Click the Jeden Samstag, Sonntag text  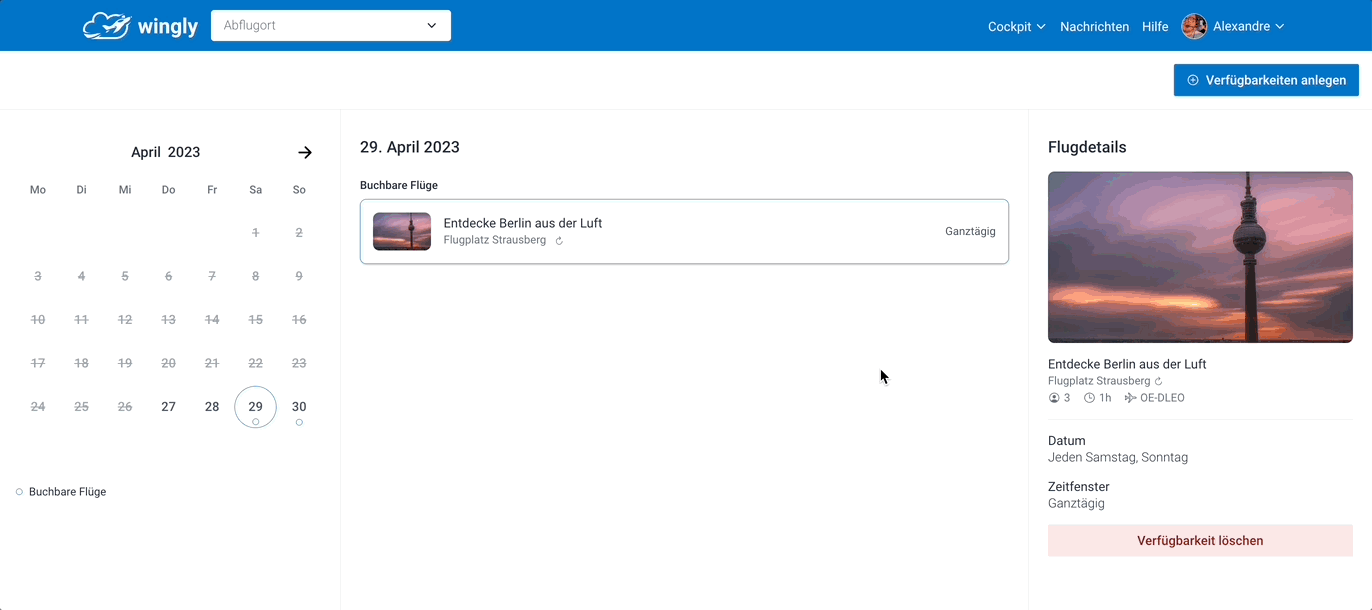(1118, 457)
